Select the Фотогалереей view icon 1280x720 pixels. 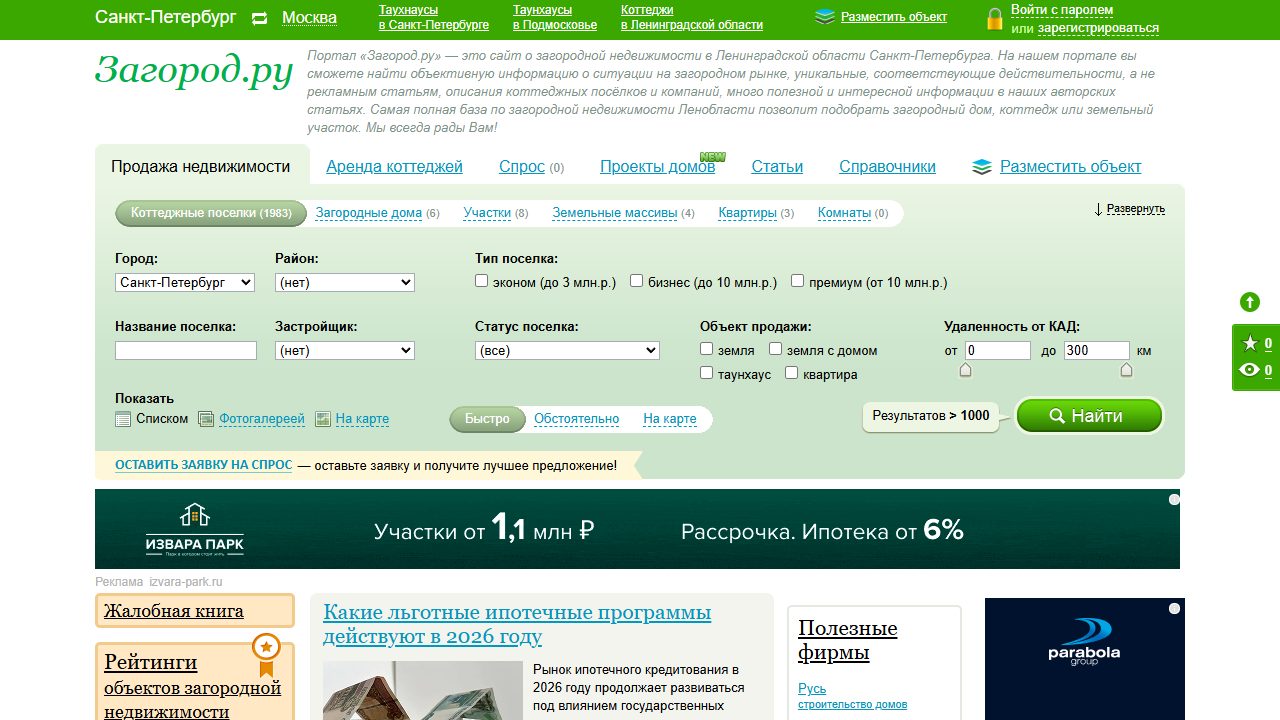click(x=206, y=419)
